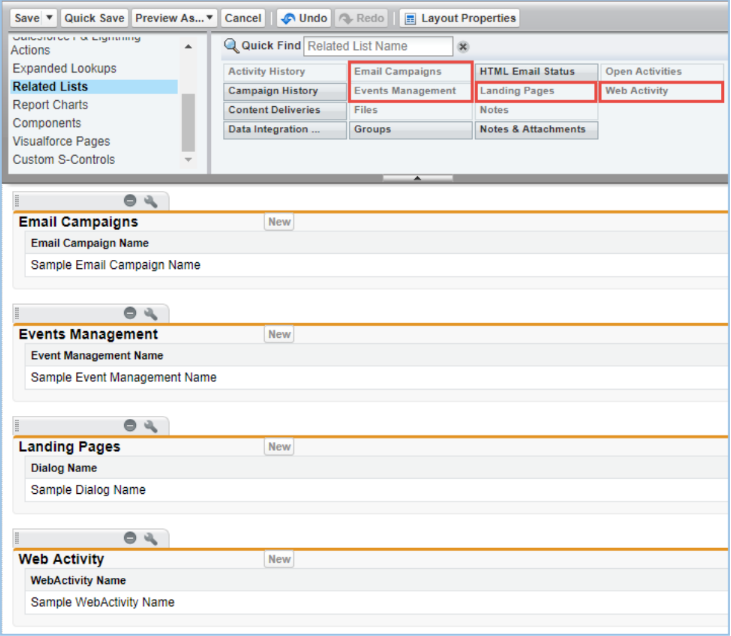The height and width of the screenshot is (636, 731).
Task: Click the remove icon above Email Campaigns list
Action: click(130, 201)
